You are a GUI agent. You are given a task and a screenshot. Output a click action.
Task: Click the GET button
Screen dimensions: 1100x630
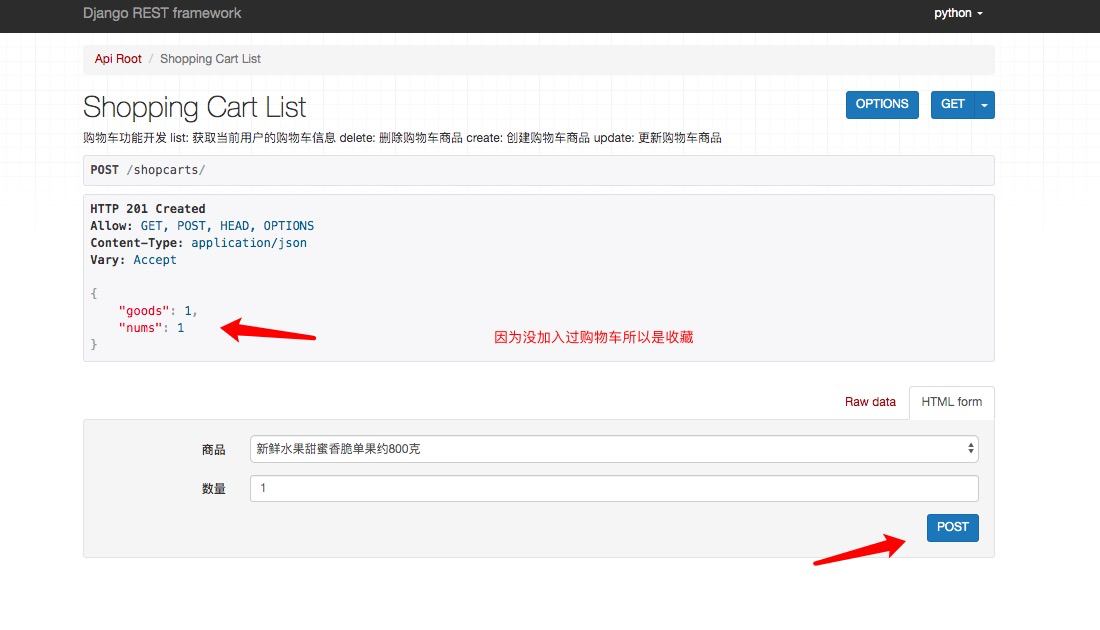(x=952, y=105)
